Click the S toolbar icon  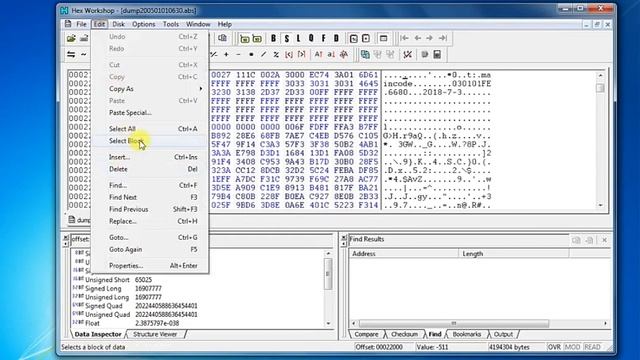pos(287,38)
